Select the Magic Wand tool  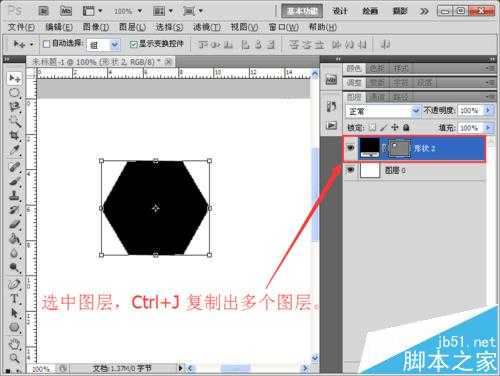pos(15,121)
